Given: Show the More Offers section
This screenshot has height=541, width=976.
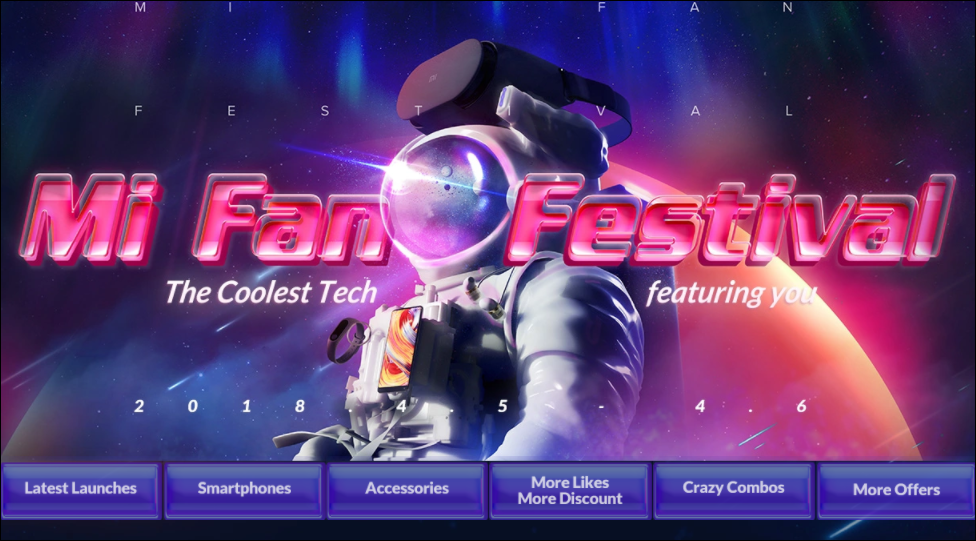Looking at the screenshot, I should 896,490.
